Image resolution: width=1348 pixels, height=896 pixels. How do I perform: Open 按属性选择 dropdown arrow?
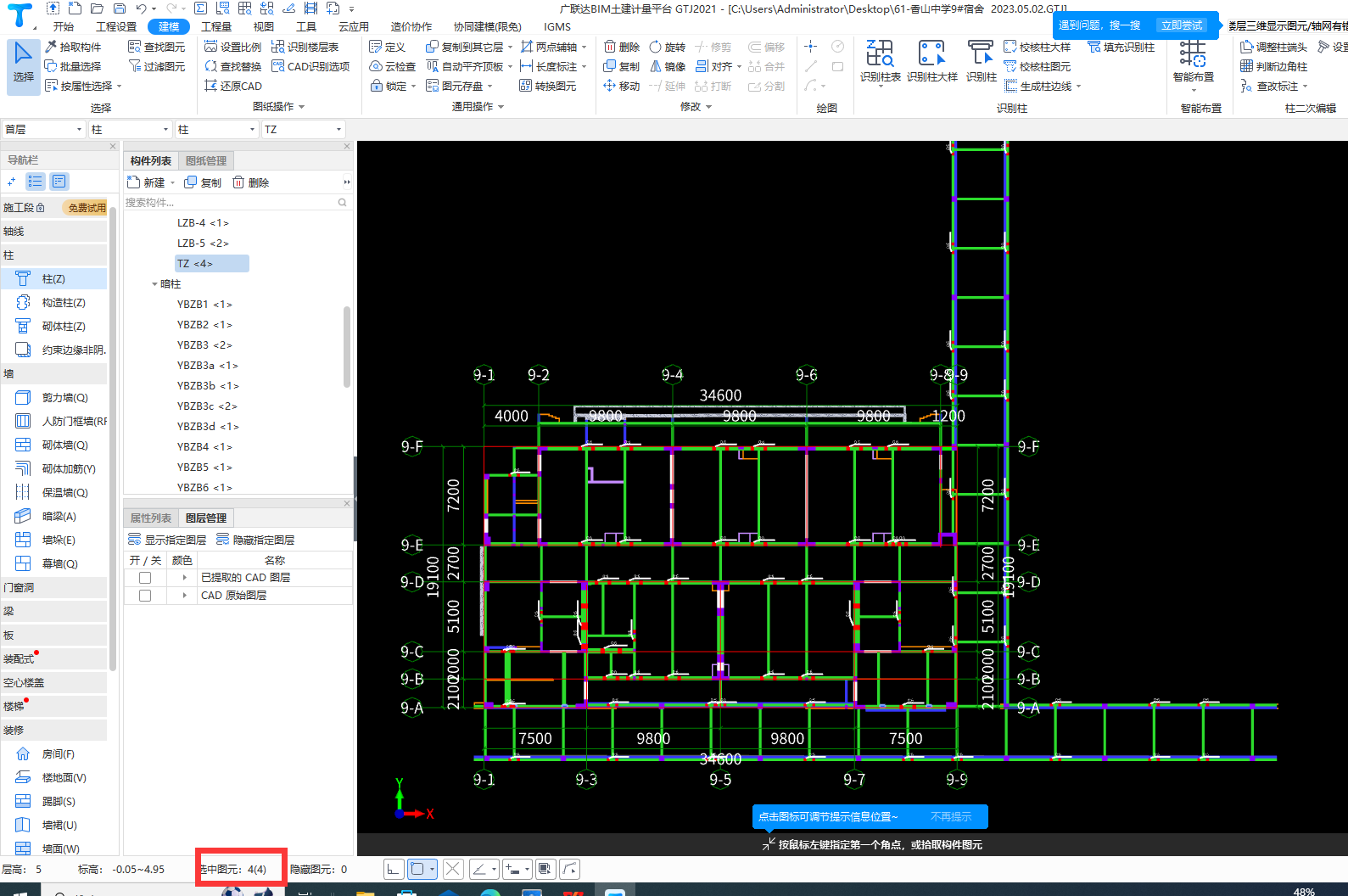pos(120,86)
